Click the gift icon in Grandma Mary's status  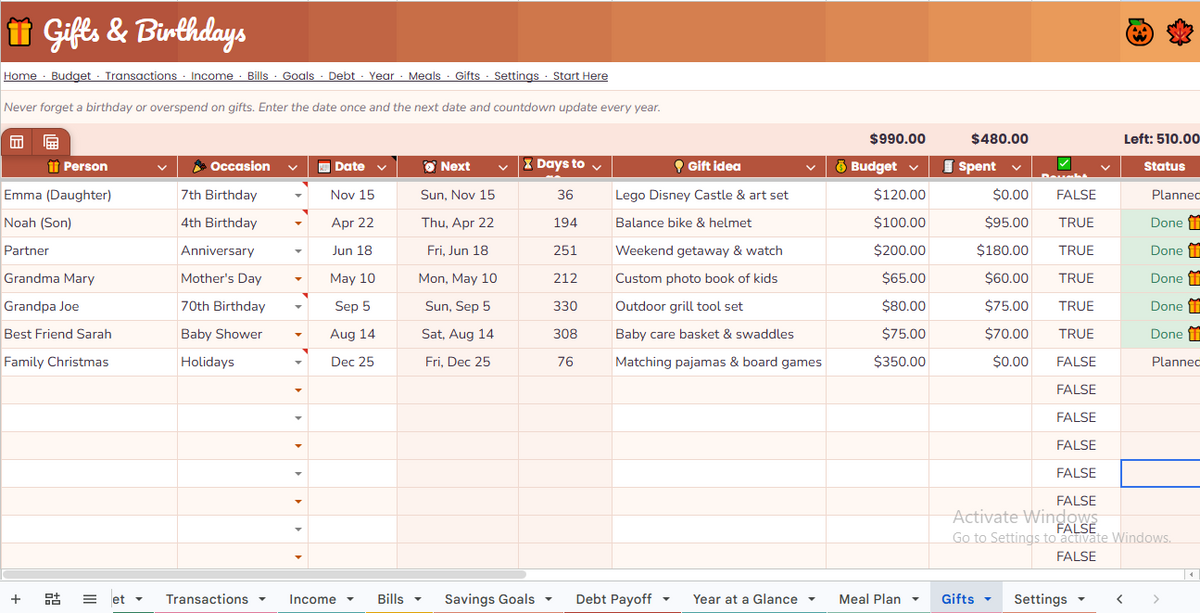click(x=1193, y=279)
